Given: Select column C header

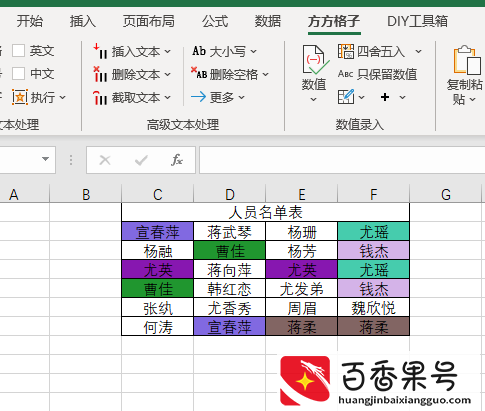Looking at the screenshot, I should (158, 194).
